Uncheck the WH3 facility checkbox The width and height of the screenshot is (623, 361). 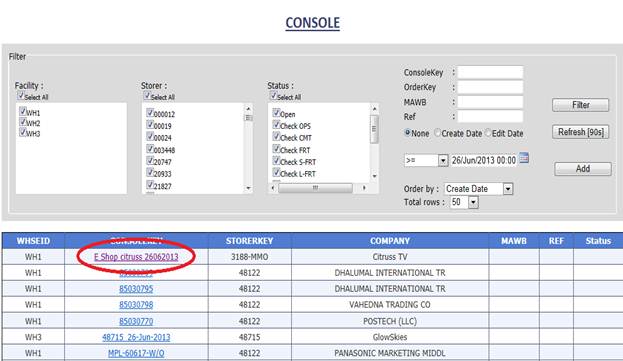click(x=23, y=132)
